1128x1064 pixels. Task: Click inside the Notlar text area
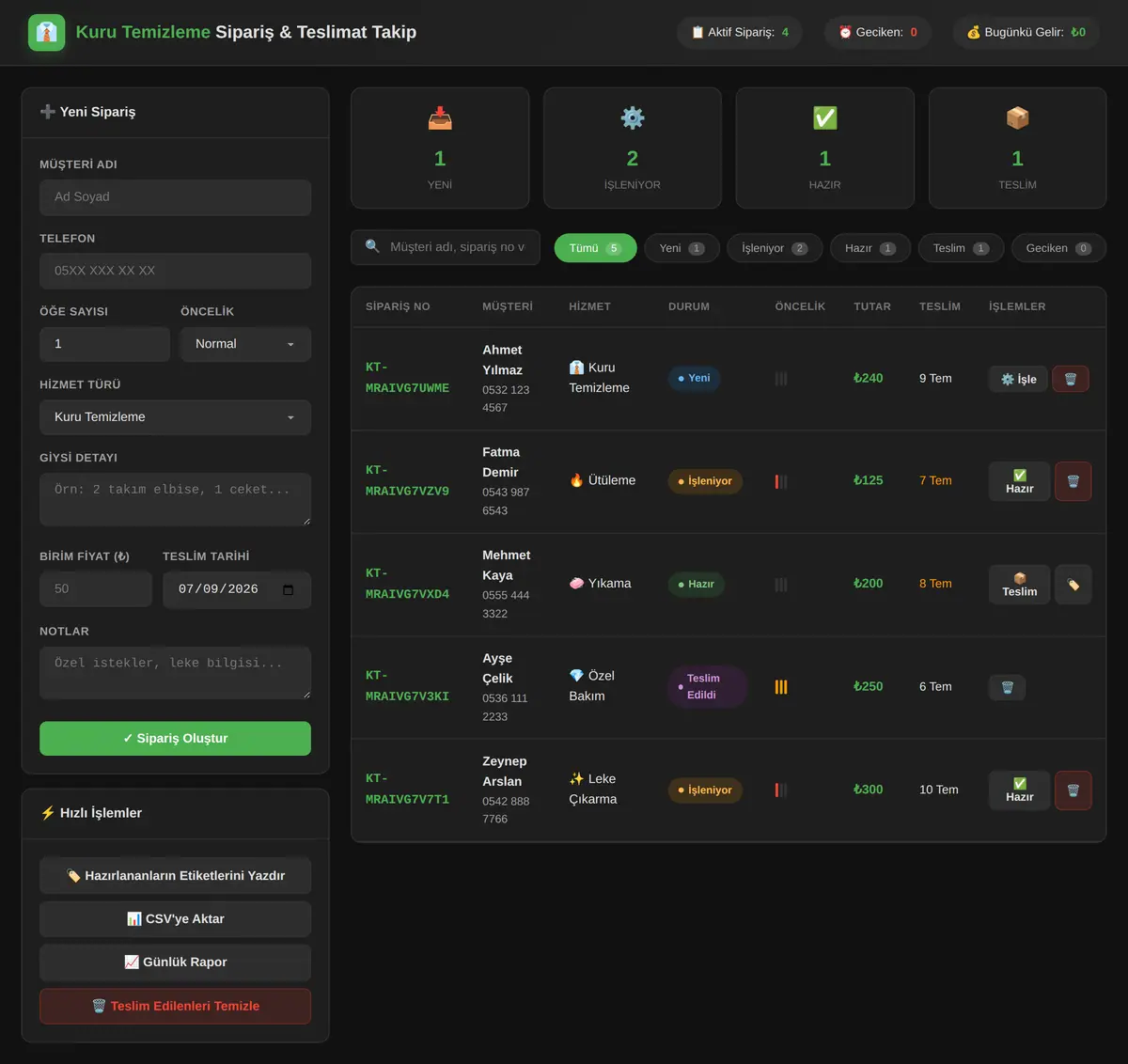pyautogui.click(x=175, y=673)
